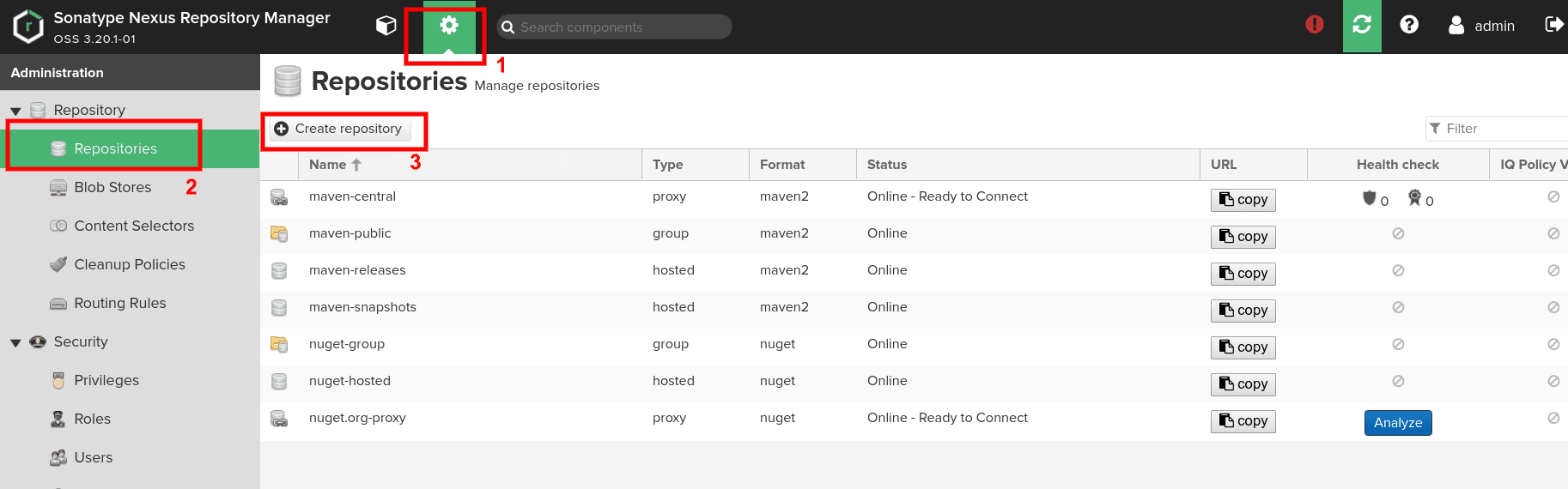The width and height of the screenshot is (1568, 489).
Task: Click the nuget.org-proxy repository icon
Action: coord(279,419)
